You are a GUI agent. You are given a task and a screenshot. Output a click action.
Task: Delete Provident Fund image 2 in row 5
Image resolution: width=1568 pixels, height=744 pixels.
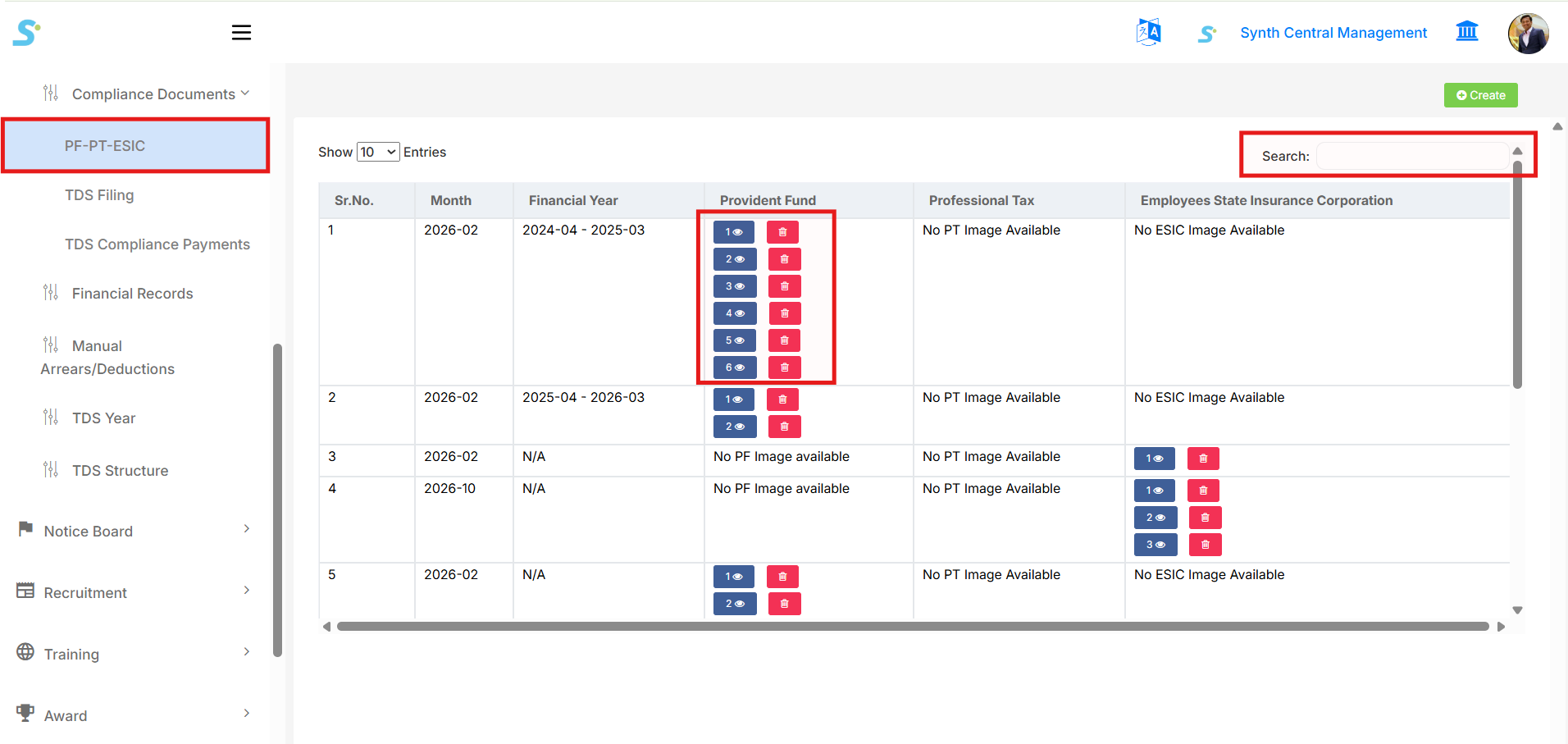click(x=784, y=604)
